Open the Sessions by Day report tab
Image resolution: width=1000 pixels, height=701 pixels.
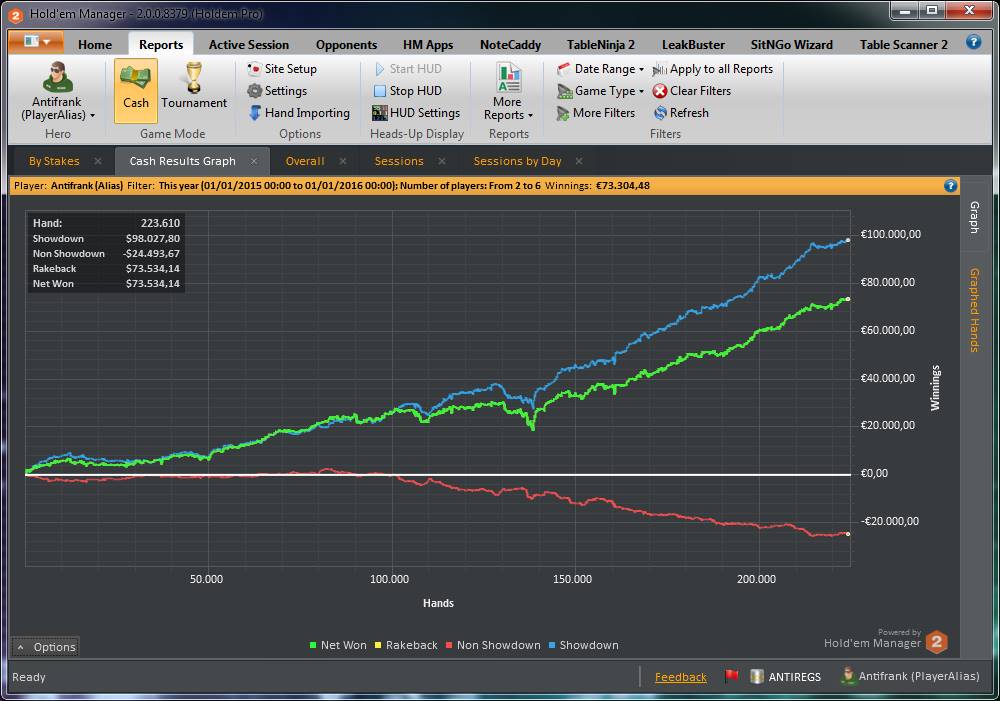tap(517, 161)
